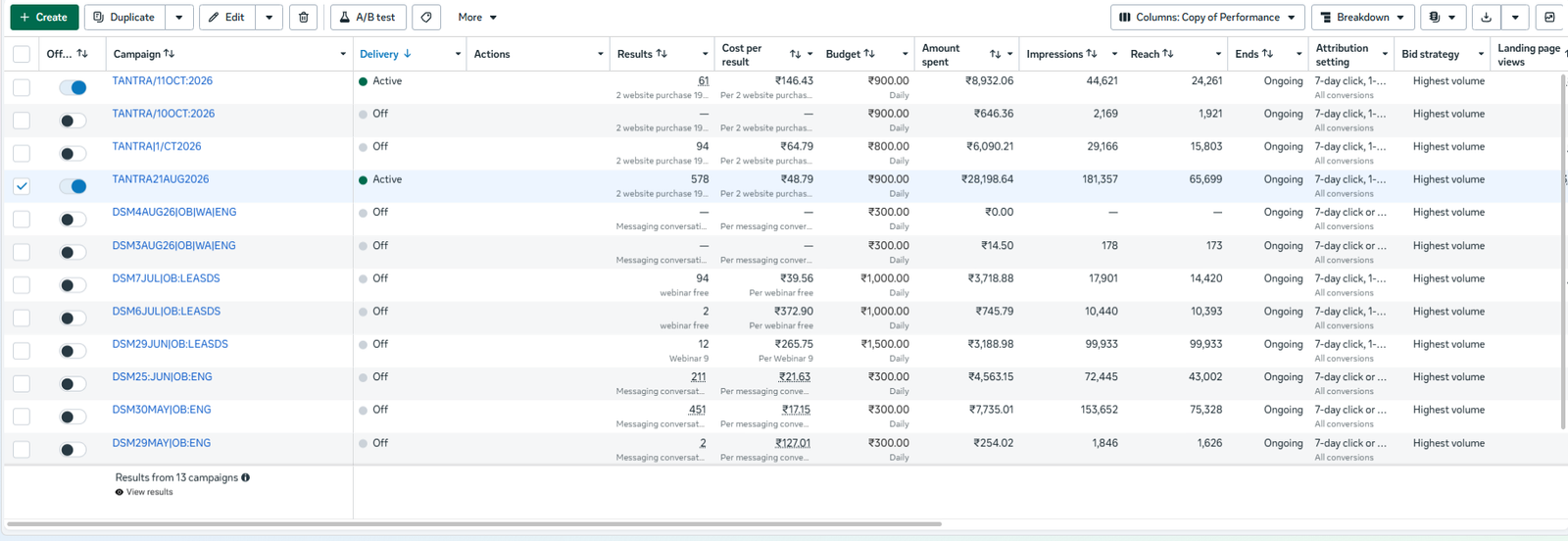Open the Budget column options caret
Viewport: 1568px width, 541px height.
(x=905, y=54)
